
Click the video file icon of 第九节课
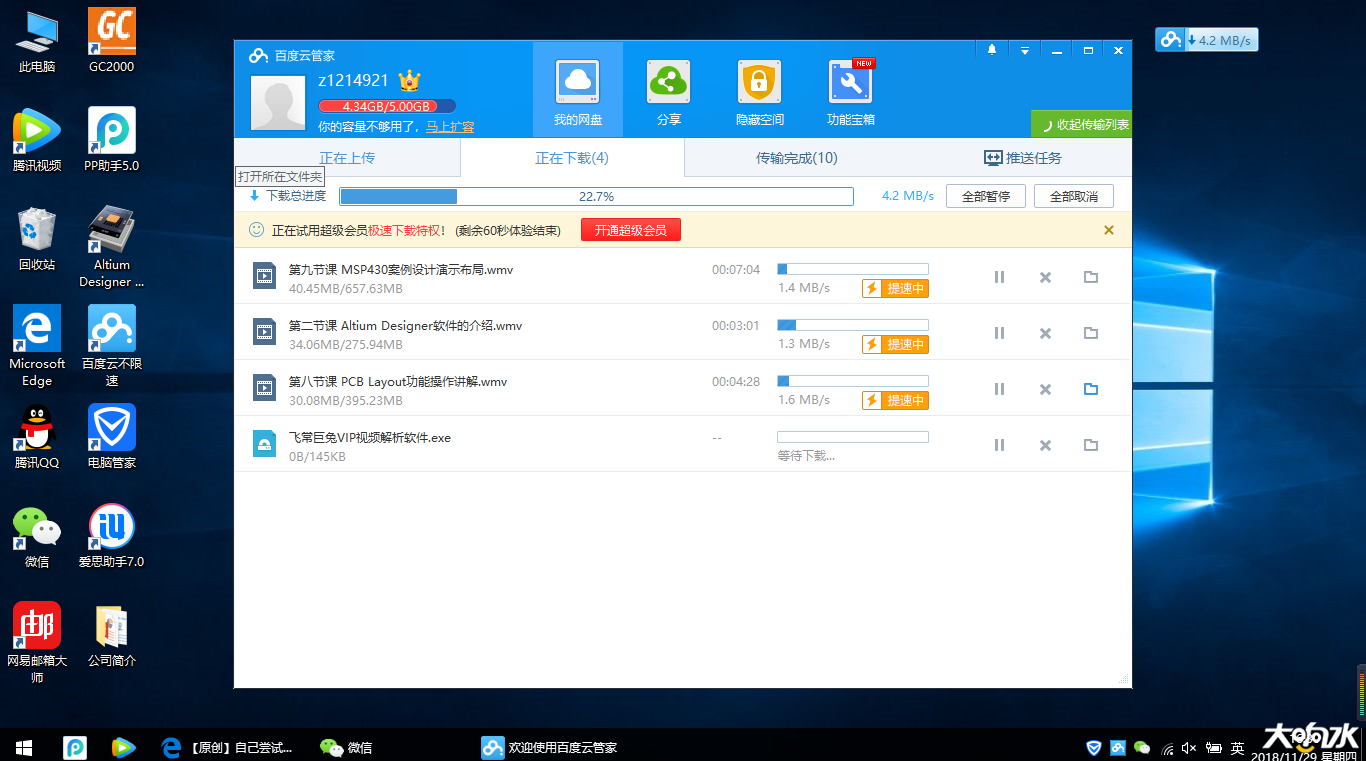(x=264, y=276)
